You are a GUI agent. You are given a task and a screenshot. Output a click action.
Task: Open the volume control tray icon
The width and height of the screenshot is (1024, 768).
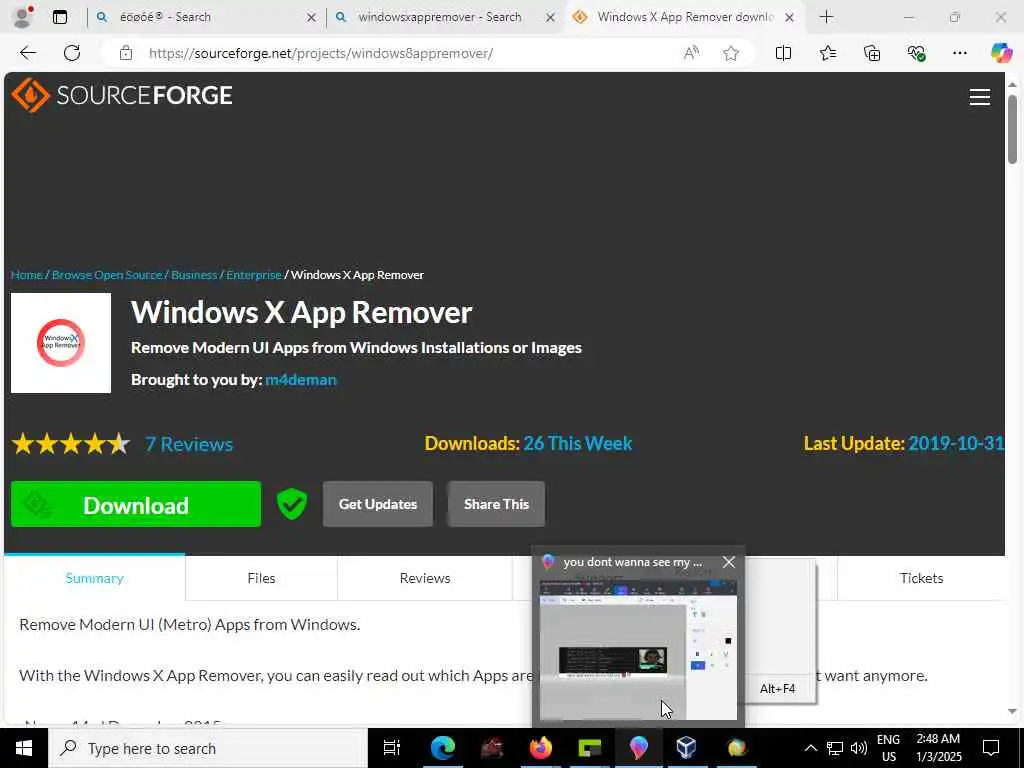[858, 748]
